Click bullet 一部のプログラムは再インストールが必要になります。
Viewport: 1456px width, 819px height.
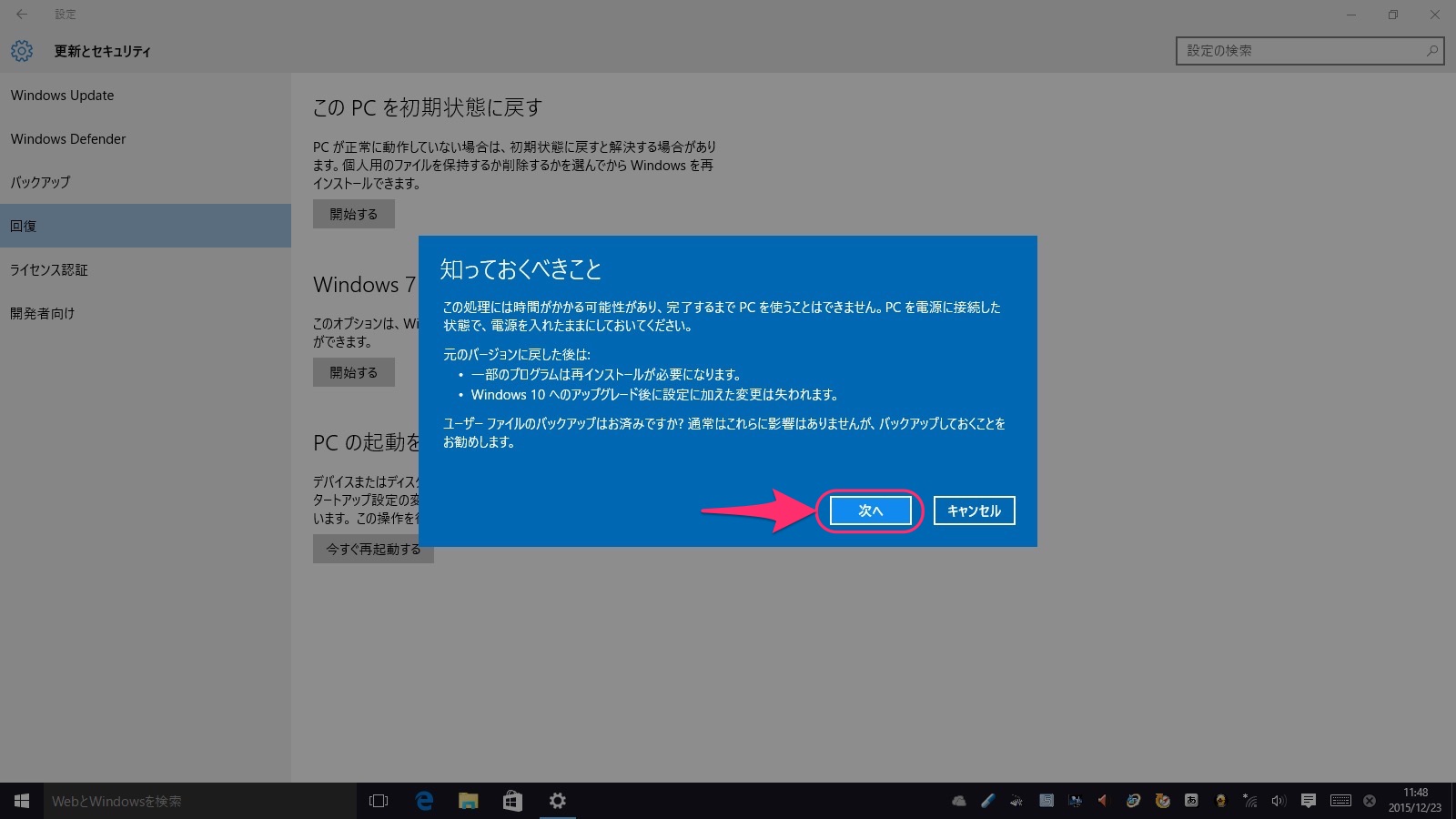(606, 374)
